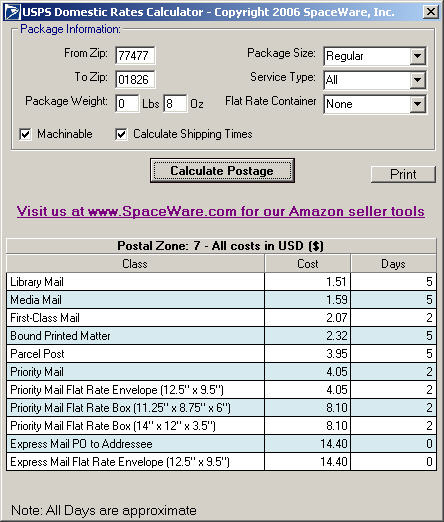Screen dimensions: 444x522
Task: Click the Lbs weight input field
Action: pyautogui.click(x=127, y=104)
